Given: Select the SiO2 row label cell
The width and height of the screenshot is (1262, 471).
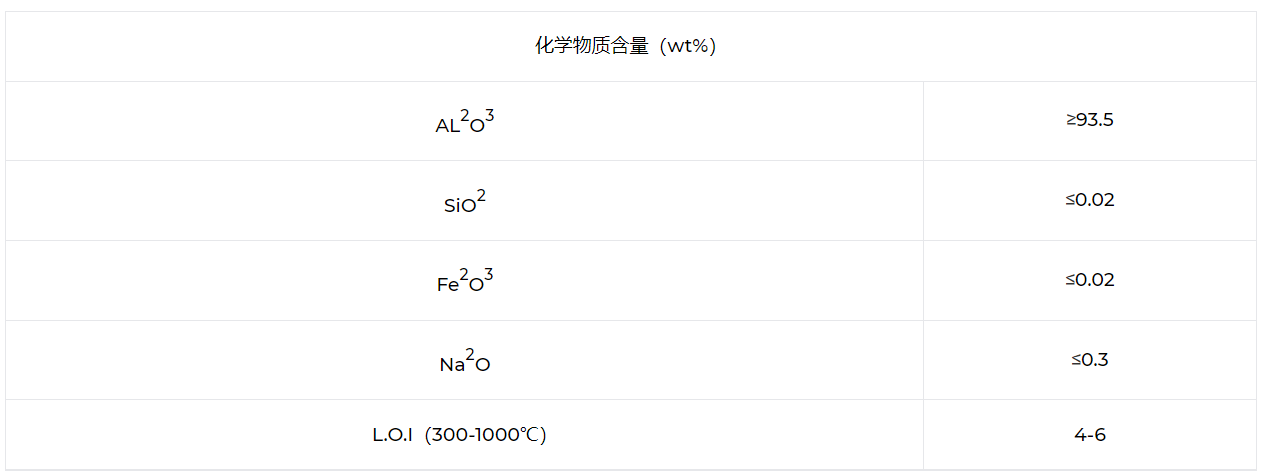Looking at the screenshot, I should click(464, 202).
